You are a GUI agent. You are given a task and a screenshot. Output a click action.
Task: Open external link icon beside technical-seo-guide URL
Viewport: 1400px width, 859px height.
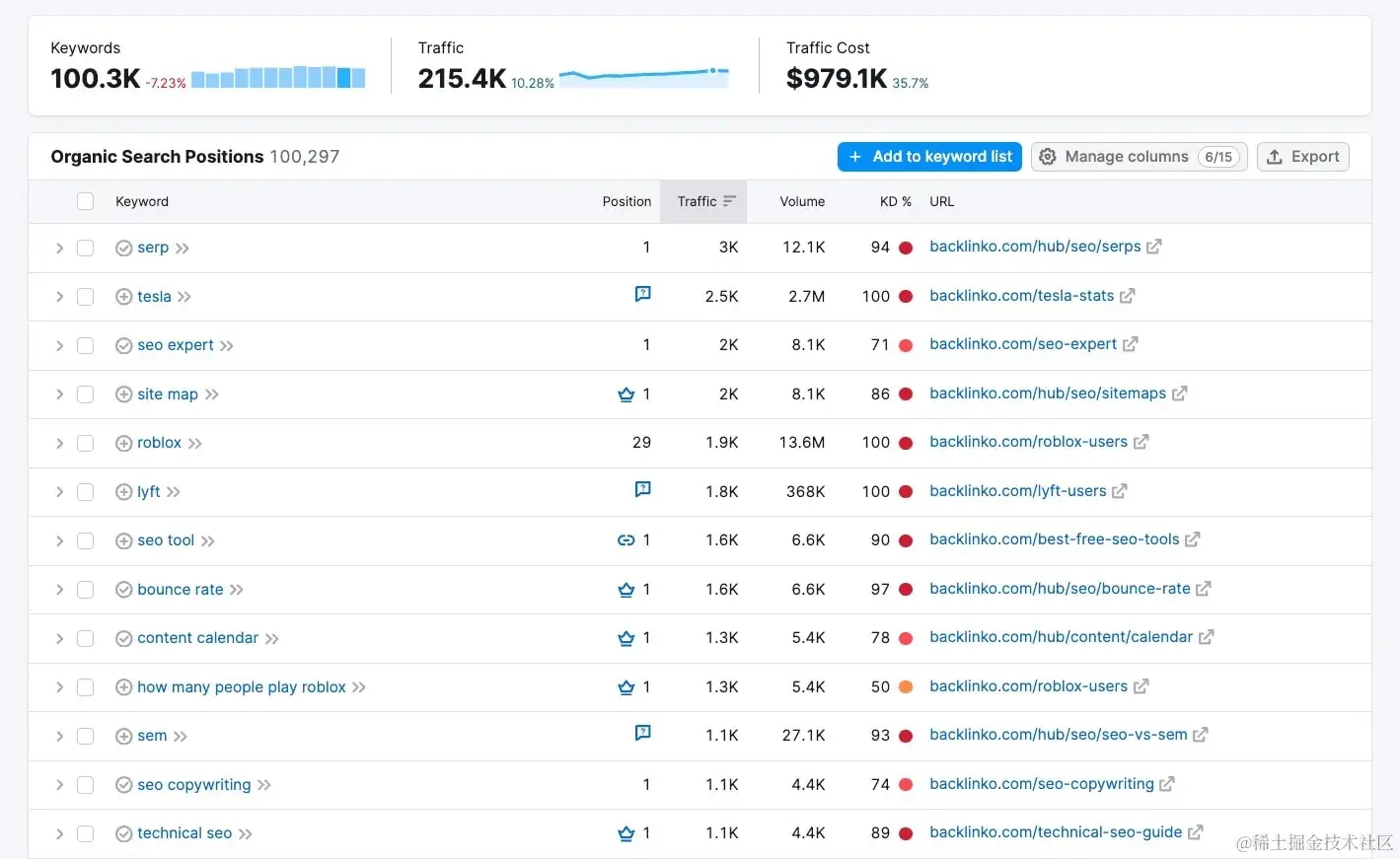point(1195,832)
